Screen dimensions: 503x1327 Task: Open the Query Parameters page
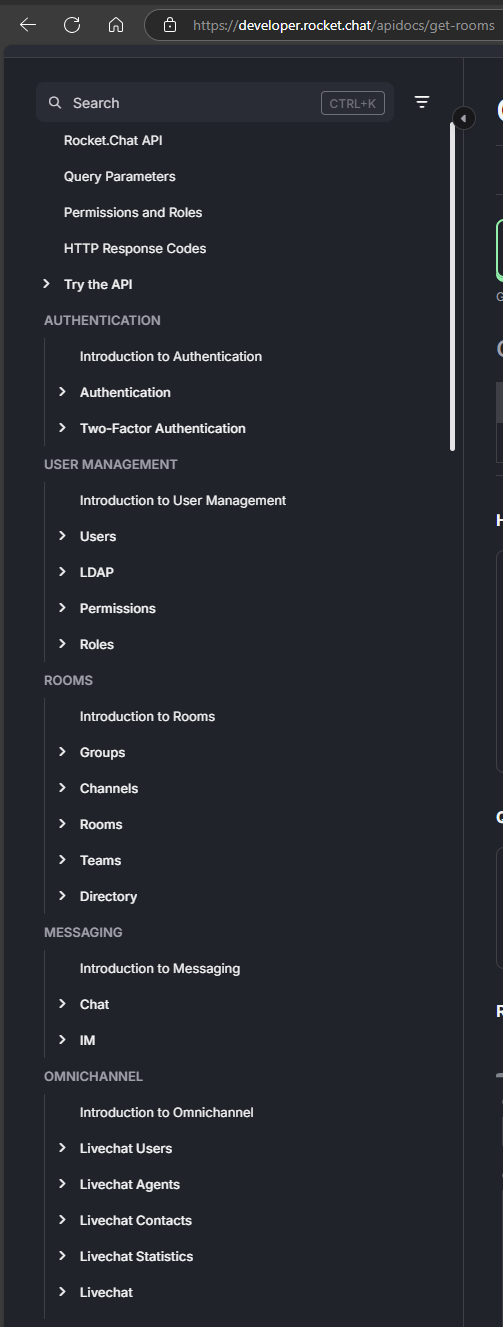click(x=120, y=176)
